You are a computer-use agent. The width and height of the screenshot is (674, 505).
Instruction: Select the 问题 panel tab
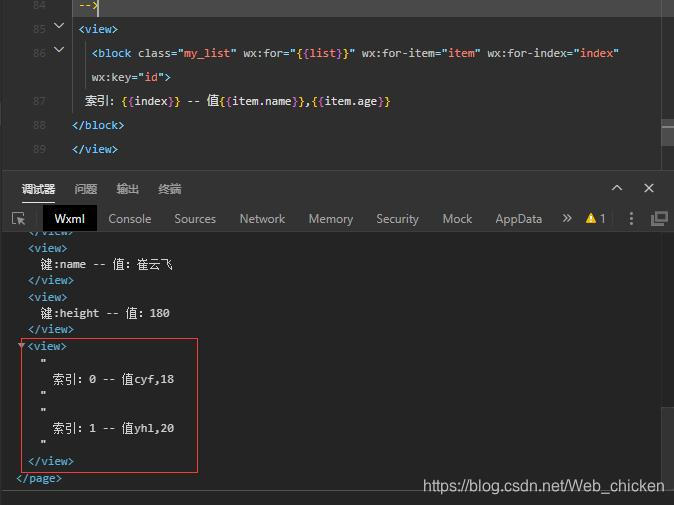pos(86,189)
